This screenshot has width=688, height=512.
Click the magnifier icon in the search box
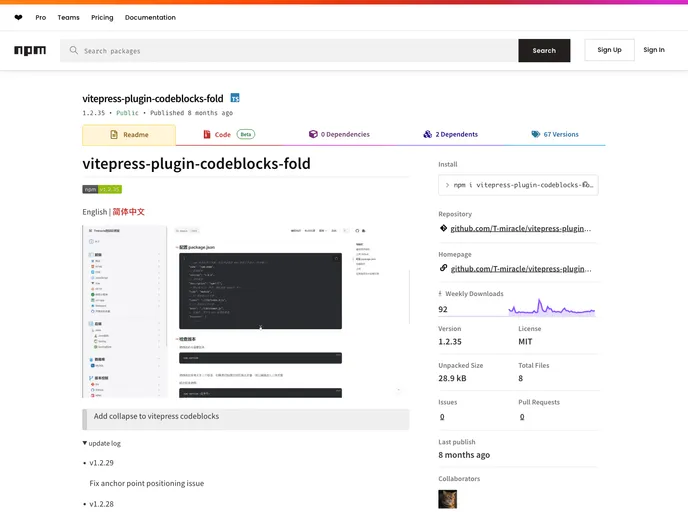tap(74, 50)
